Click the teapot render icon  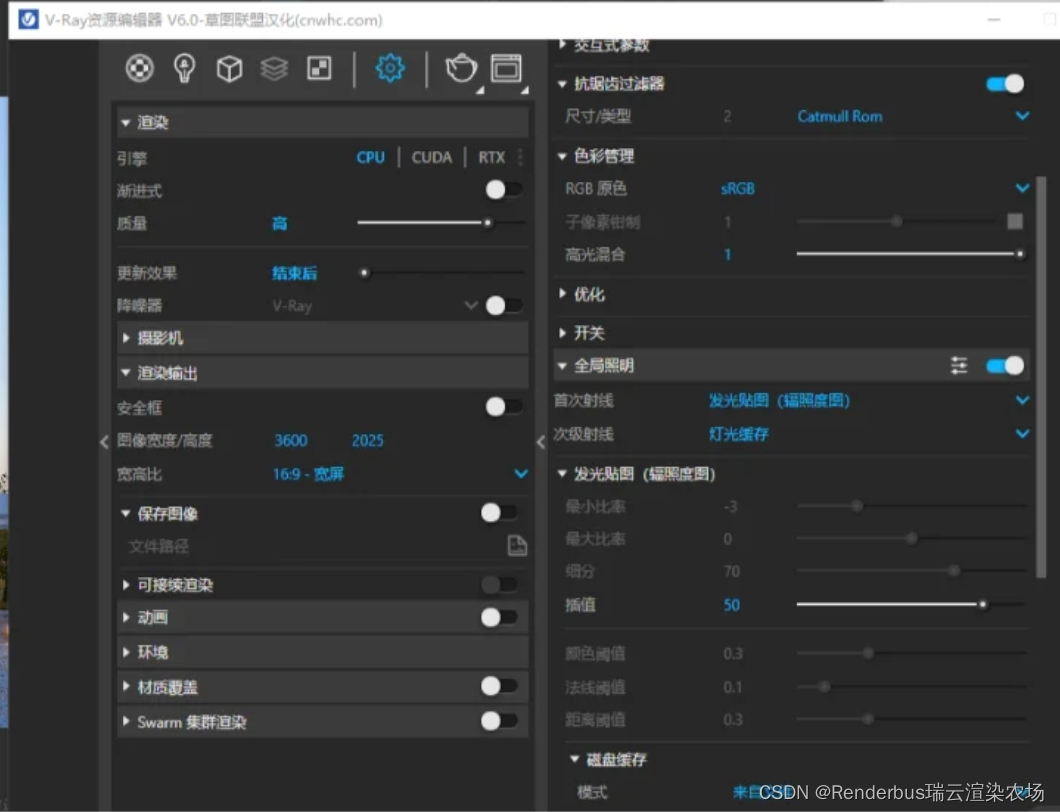click(461, 68)
